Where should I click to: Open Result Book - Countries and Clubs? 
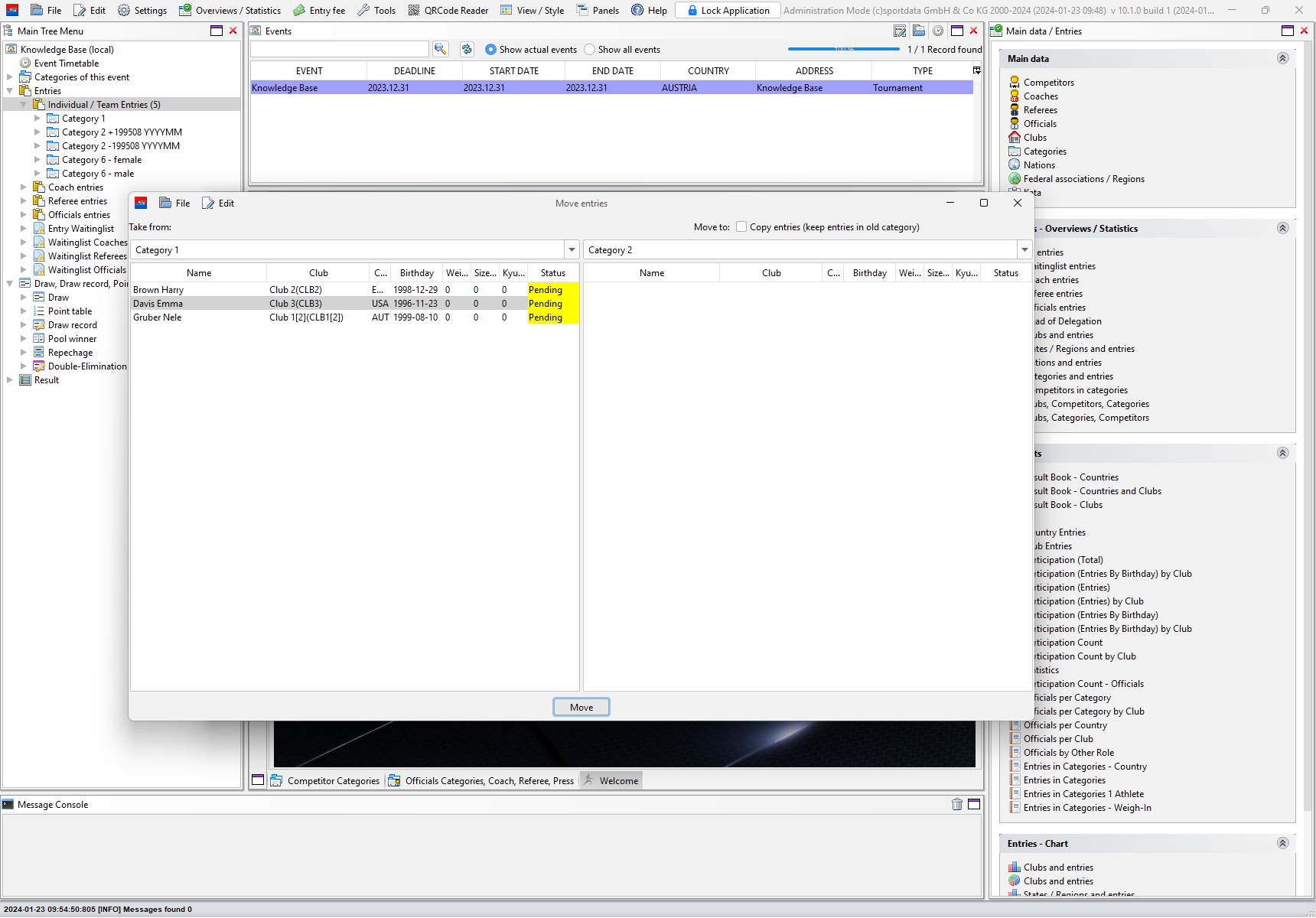point(1097,491)
